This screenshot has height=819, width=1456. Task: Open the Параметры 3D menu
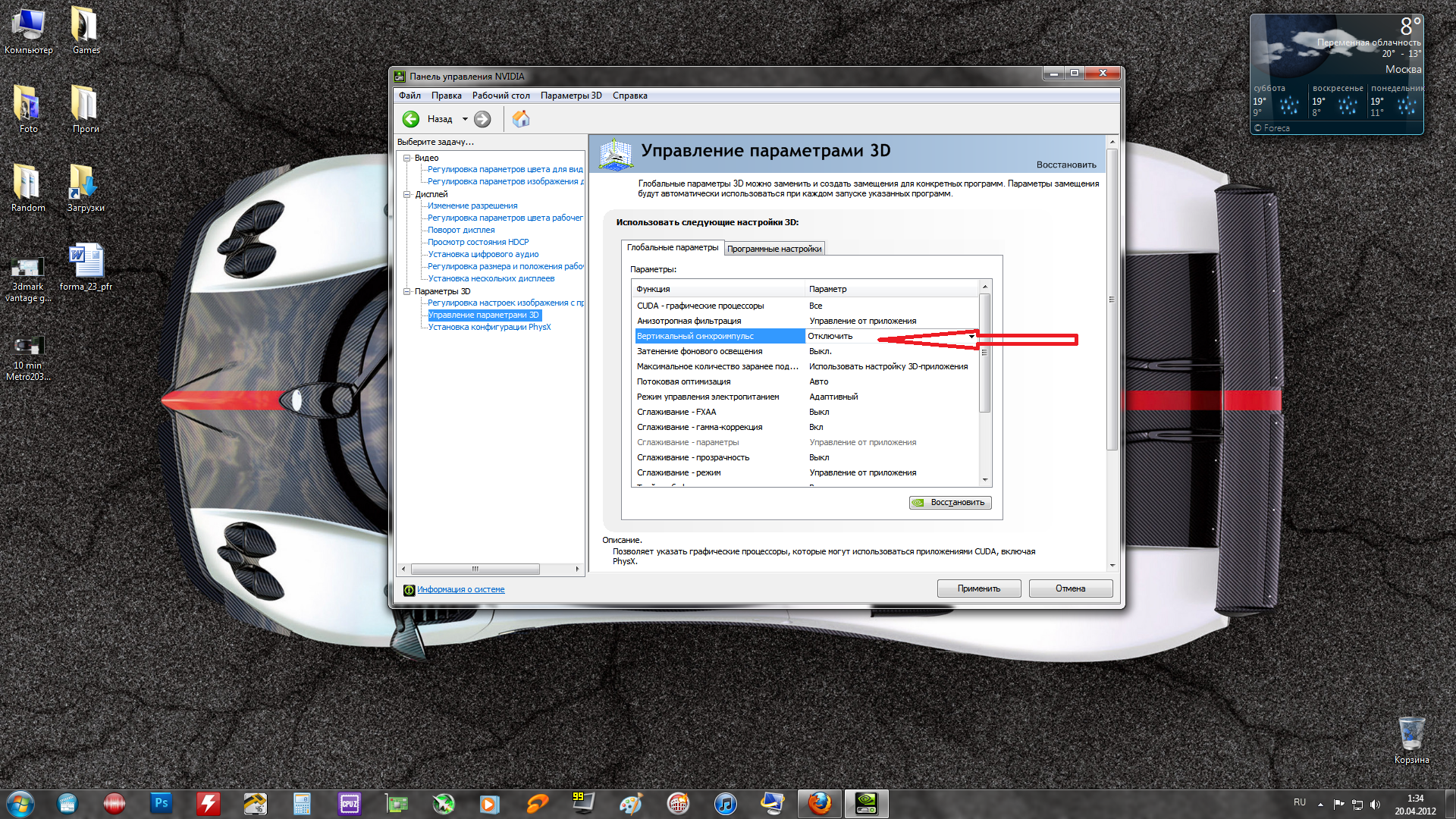tap(571, 96)
